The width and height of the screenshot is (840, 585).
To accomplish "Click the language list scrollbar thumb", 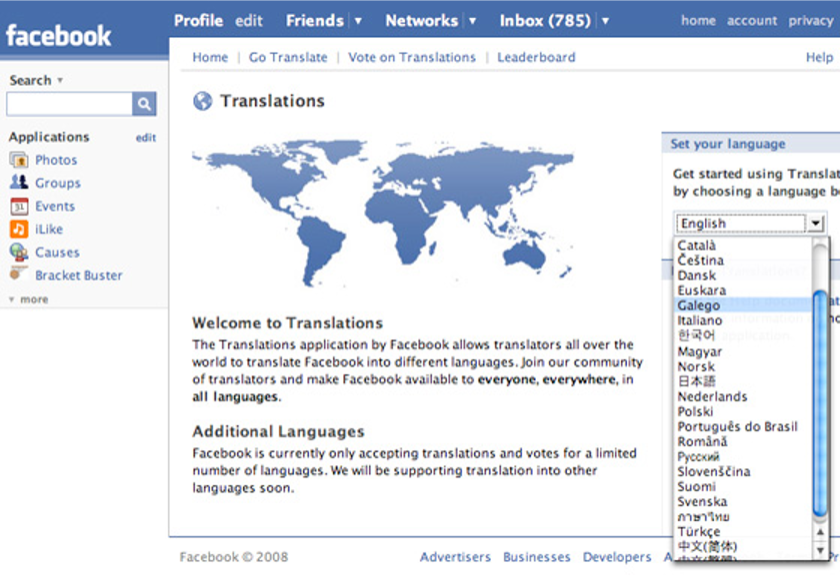I will (x=820, y=404).
